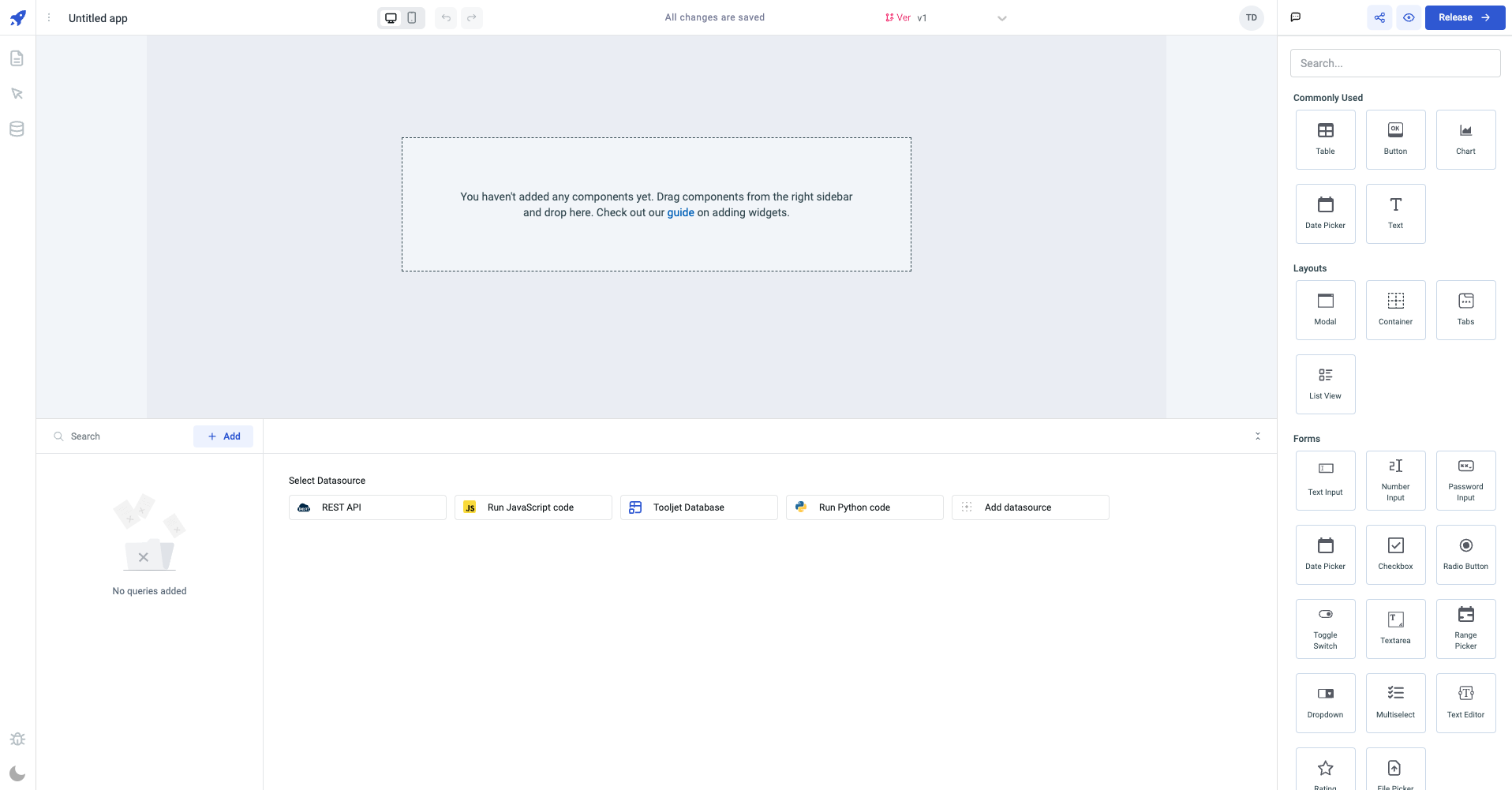Select REST API datasource
Screen dimensions: 1512x790
point(367,507)
